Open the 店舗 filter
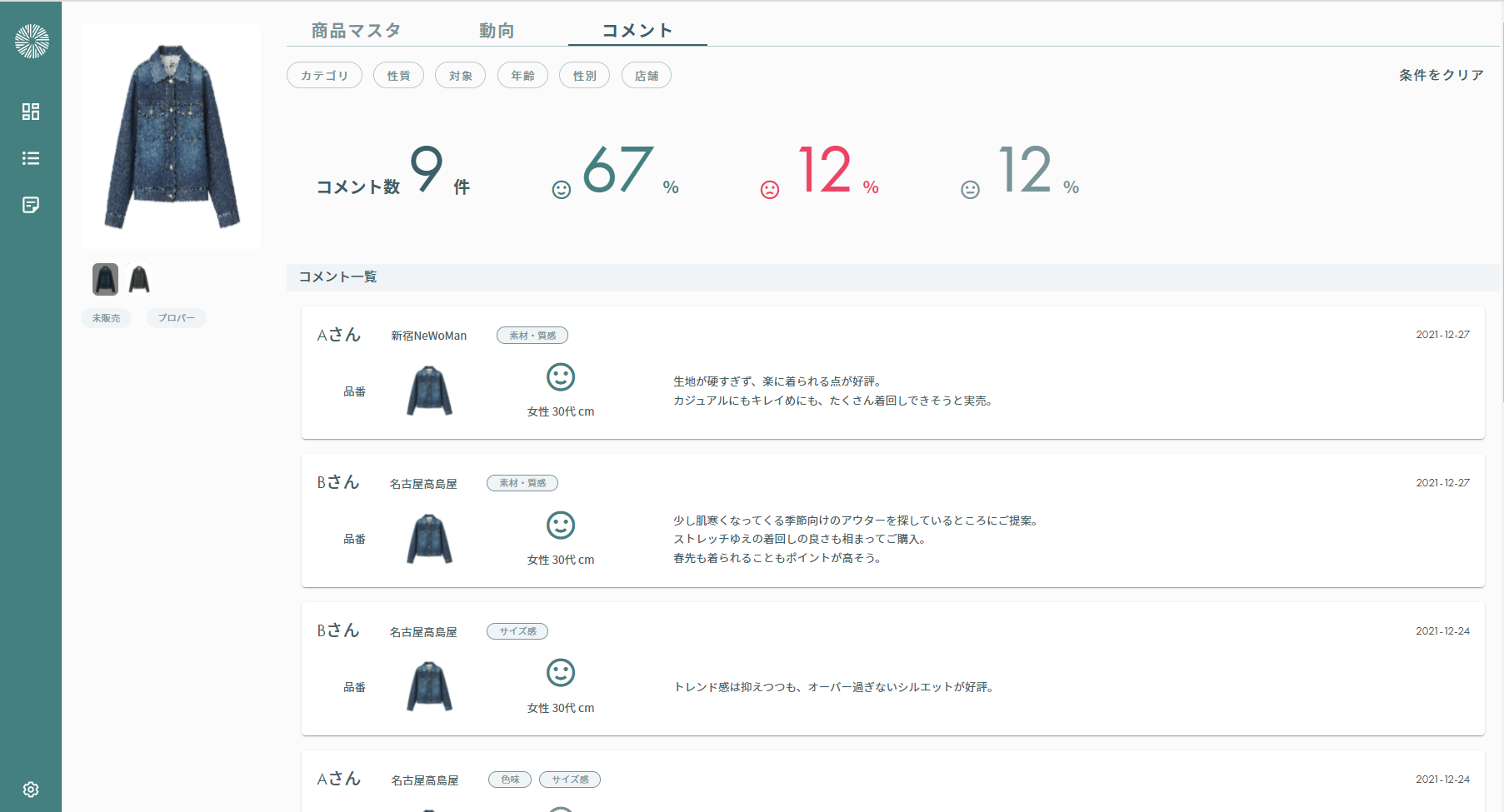 pyautogui.click(x=647, y=75)
